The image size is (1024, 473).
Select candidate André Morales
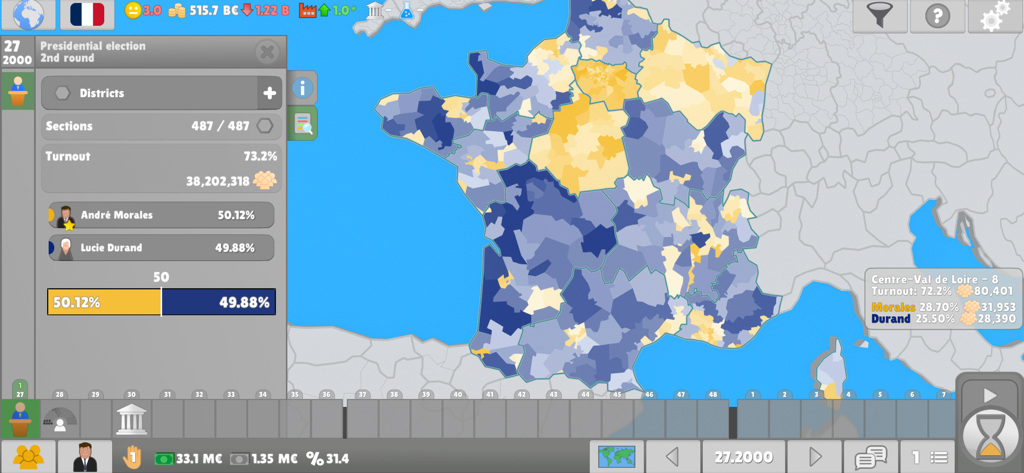coord(161,215)
